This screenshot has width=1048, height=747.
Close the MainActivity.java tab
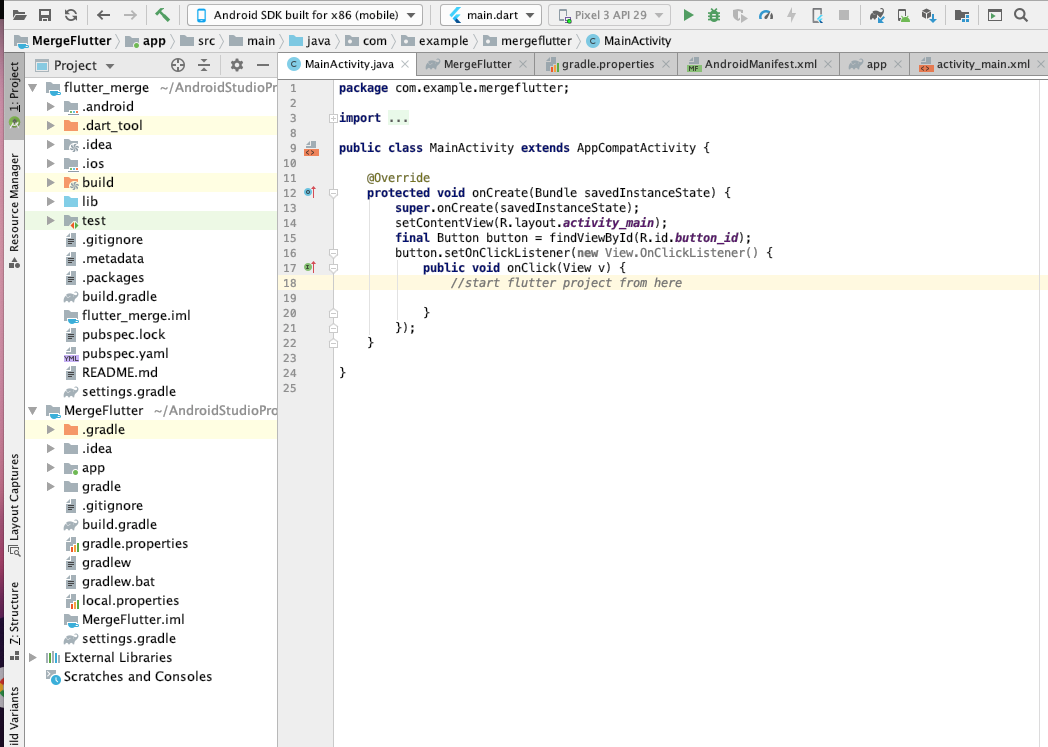click(x=405, y=64)
